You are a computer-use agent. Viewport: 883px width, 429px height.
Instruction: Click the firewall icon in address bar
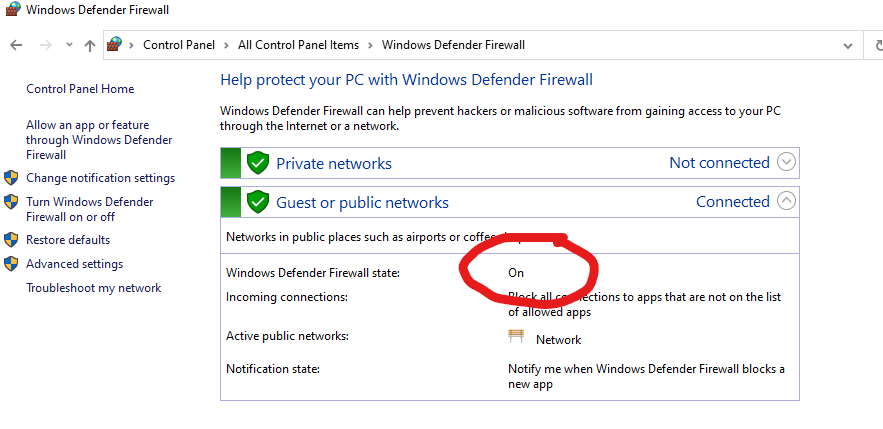(115, 45)
